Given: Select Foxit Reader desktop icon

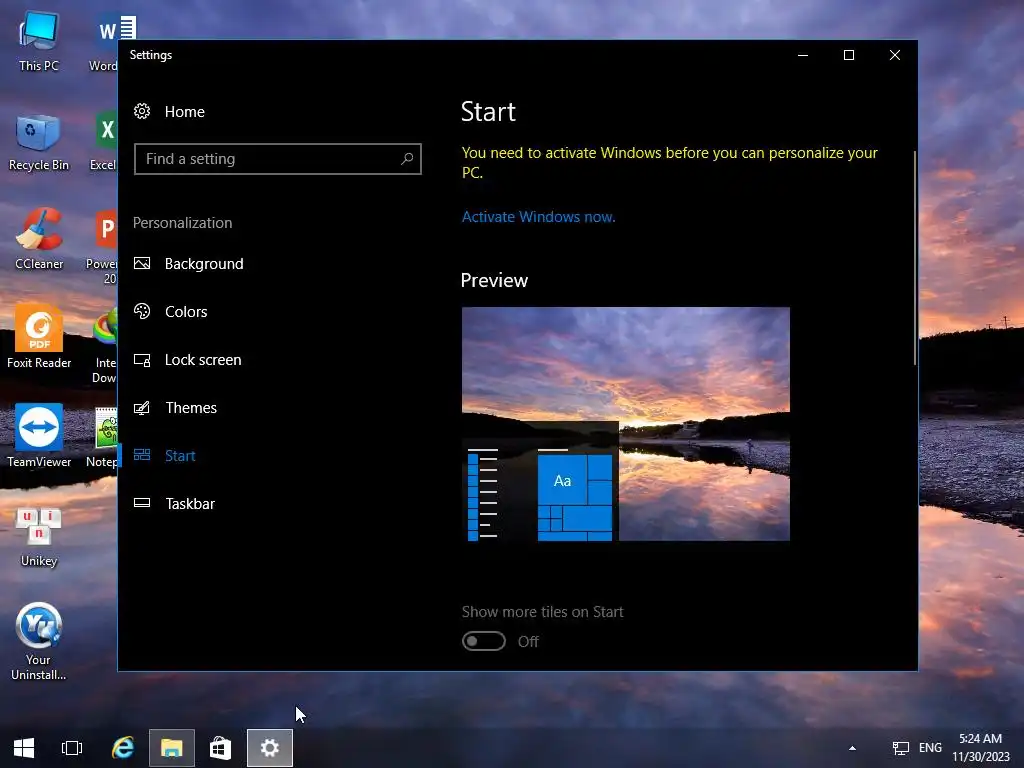Looking at the screenshot, I should [39, 337].
